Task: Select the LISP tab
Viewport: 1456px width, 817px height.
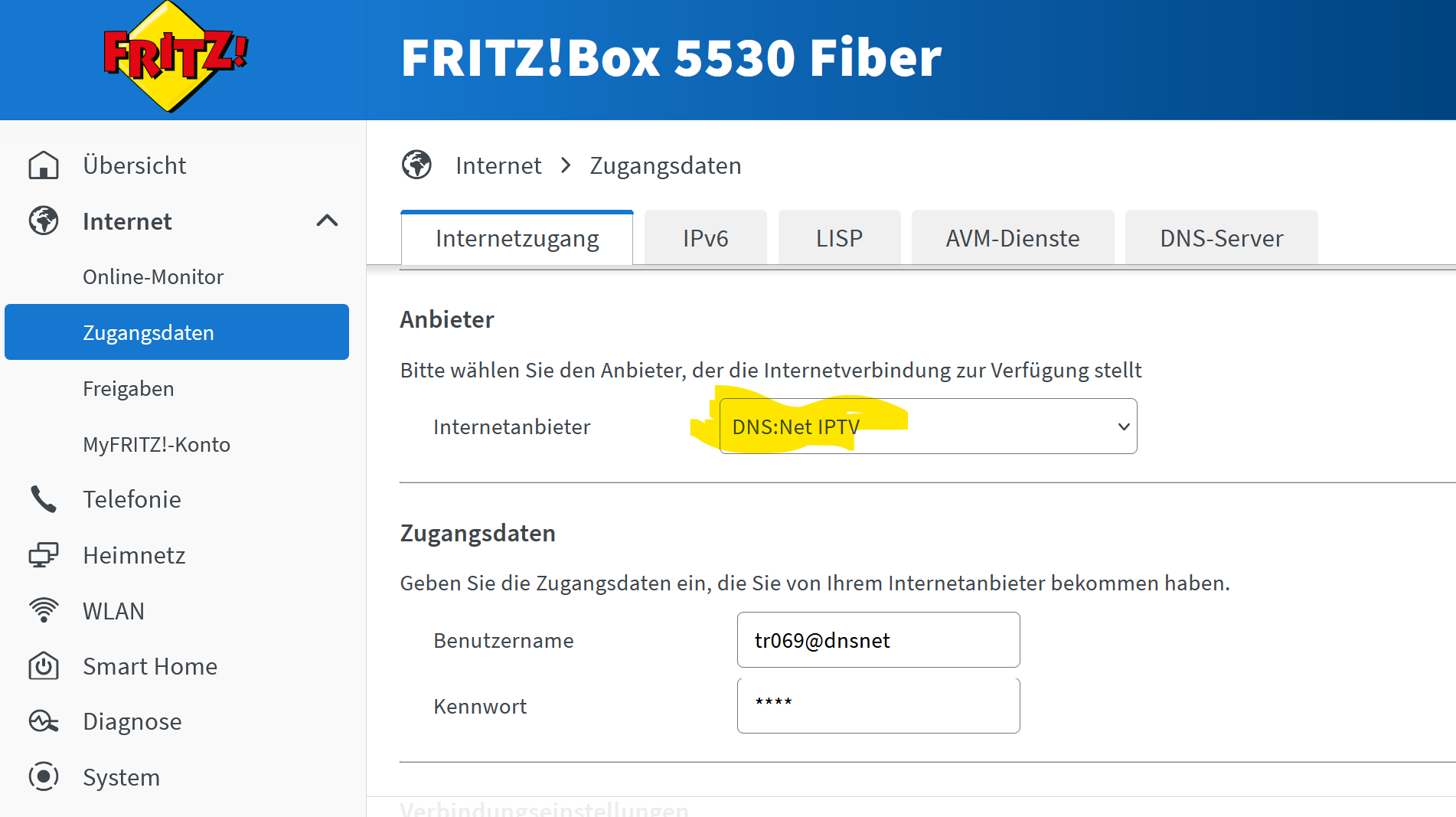Action: point(839,238)
